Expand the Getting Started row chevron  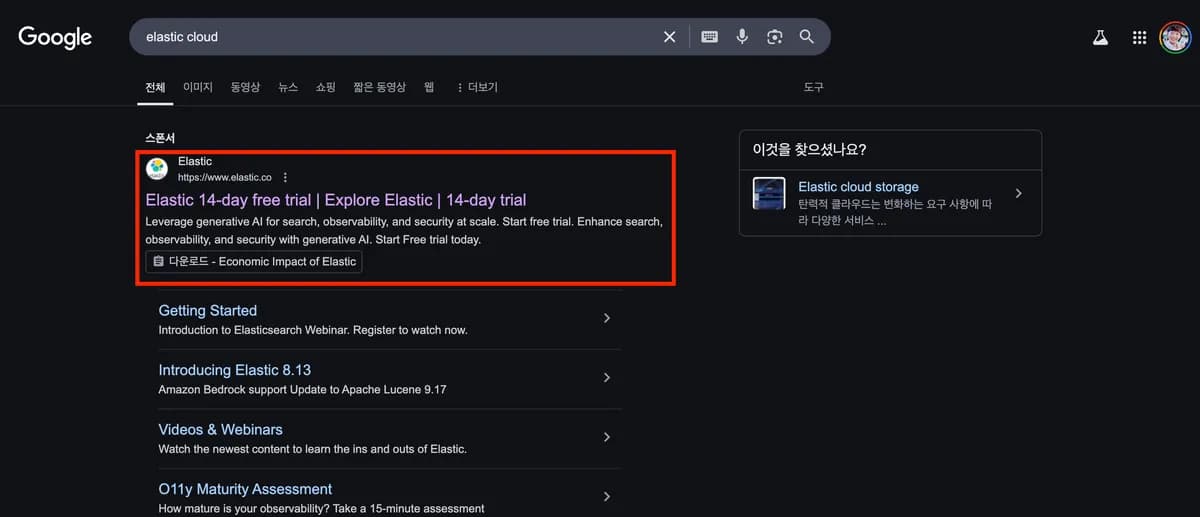point(606,318)
